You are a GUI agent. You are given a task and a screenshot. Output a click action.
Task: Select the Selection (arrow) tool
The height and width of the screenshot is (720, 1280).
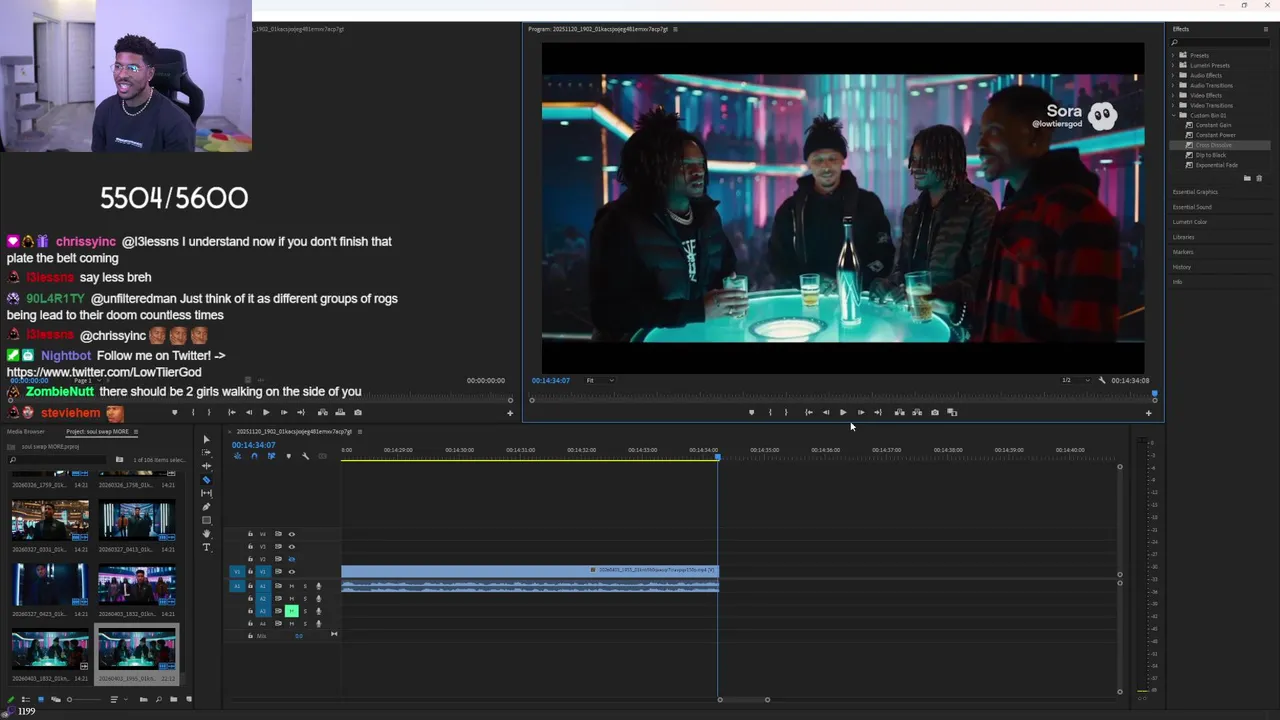pyautogui.click(x=207, y=439)
